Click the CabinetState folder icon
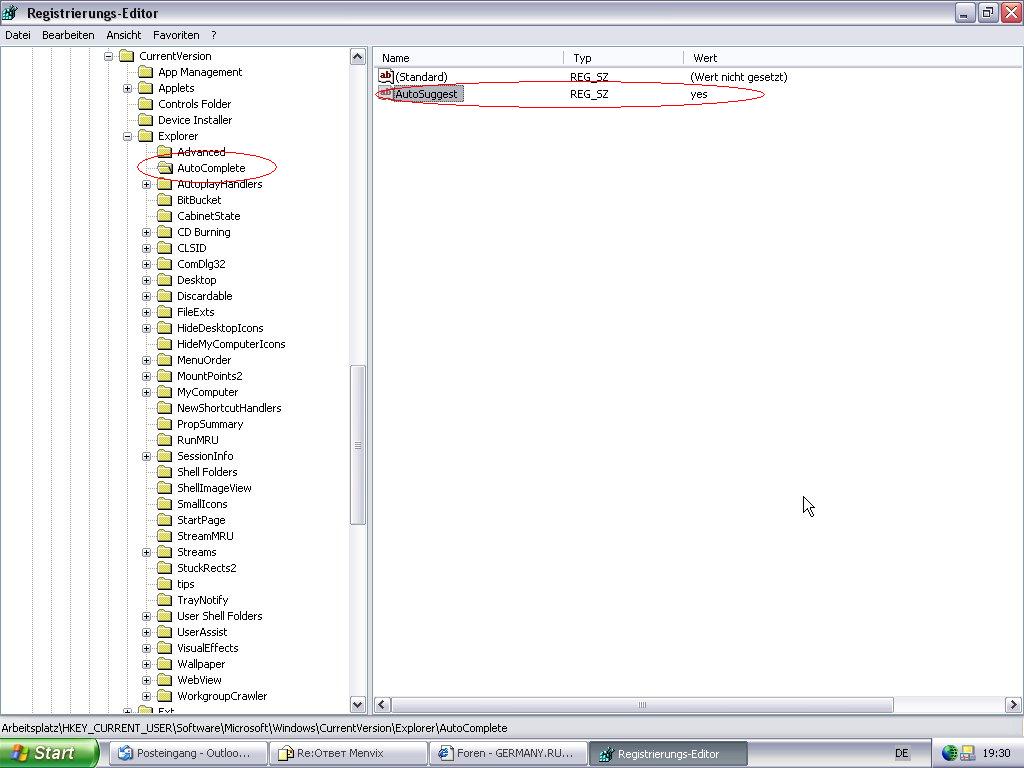Image resolution: width=1024 pixels, height=768 pixels. [165, 216]
